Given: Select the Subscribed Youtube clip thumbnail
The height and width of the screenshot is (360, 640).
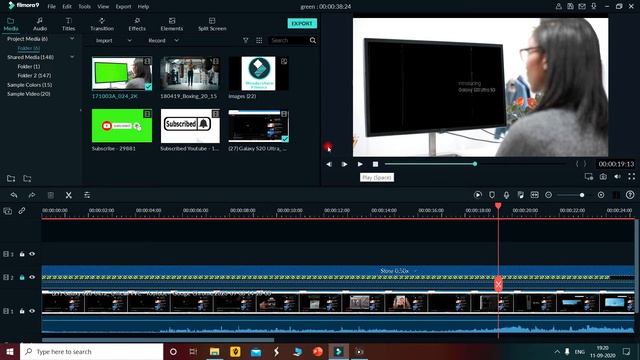Looking at the screenshot, I should (190, 126).
